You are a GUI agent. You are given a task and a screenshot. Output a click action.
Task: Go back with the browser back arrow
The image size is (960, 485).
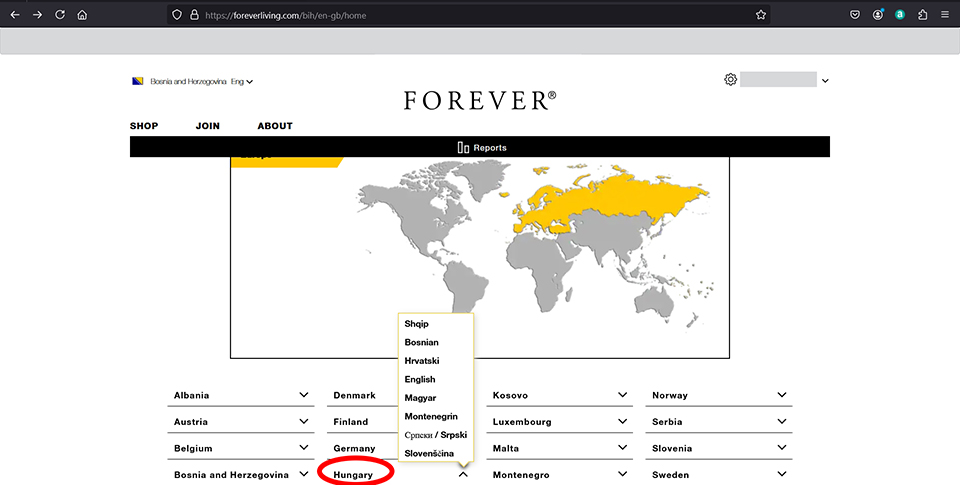click(15, 15)
